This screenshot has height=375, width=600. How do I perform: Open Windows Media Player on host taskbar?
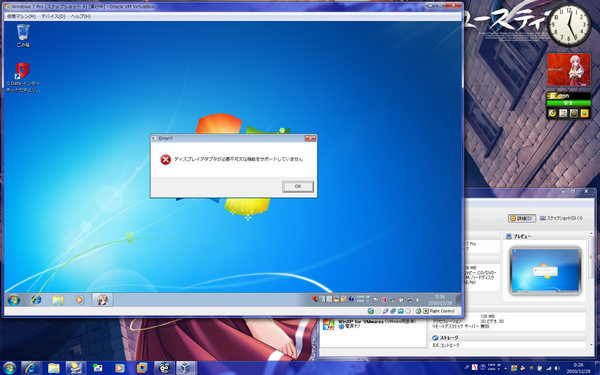click(121, 368)
